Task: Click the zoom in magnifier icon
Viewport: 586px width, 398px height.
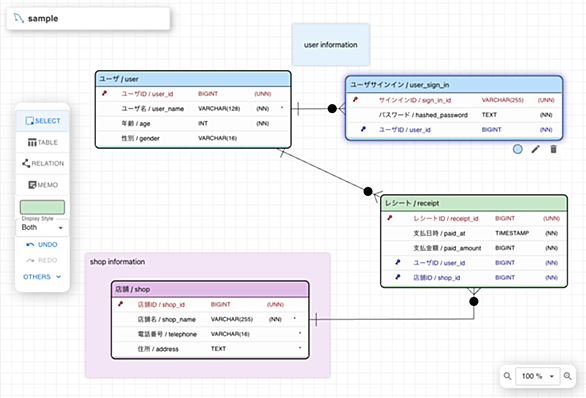Action: point(567,376)
